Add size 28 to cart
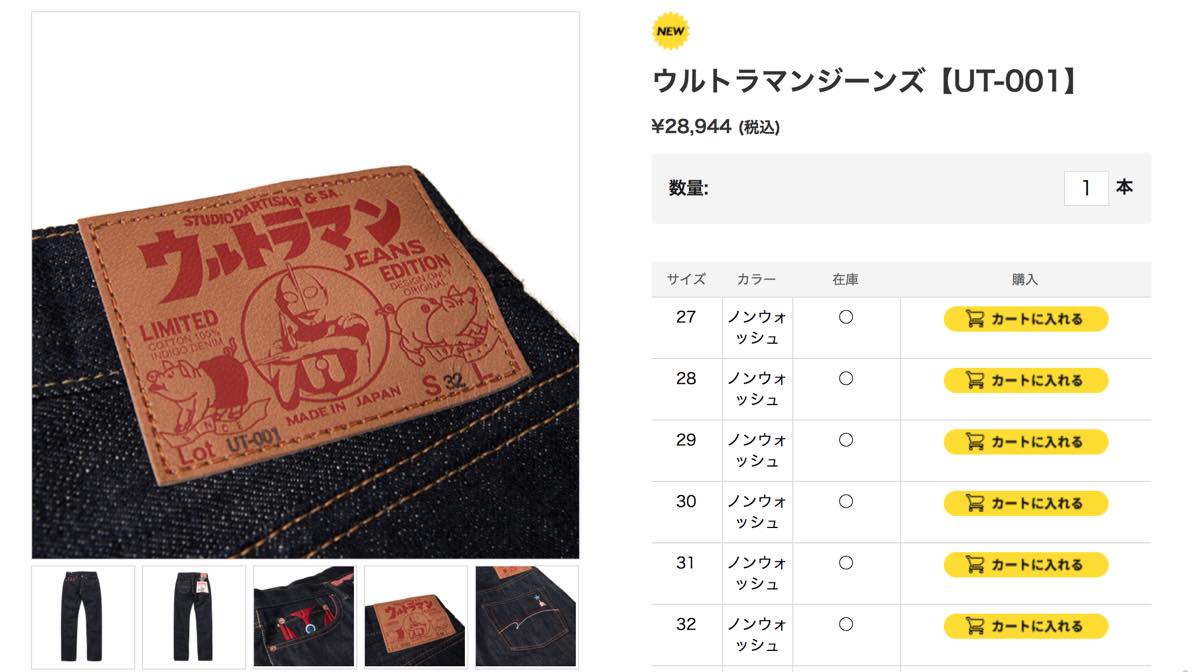The height and width of the screenshot is (672, 1200). [1026, 380]
